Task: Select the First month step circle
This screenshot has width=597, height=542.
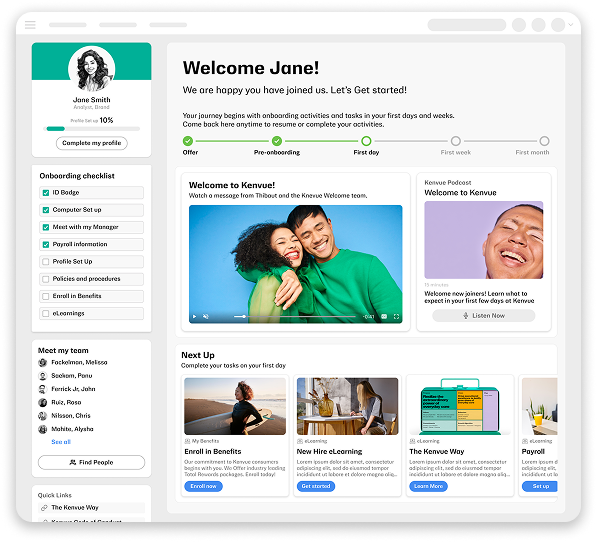Action: click(x=544, y=141)
